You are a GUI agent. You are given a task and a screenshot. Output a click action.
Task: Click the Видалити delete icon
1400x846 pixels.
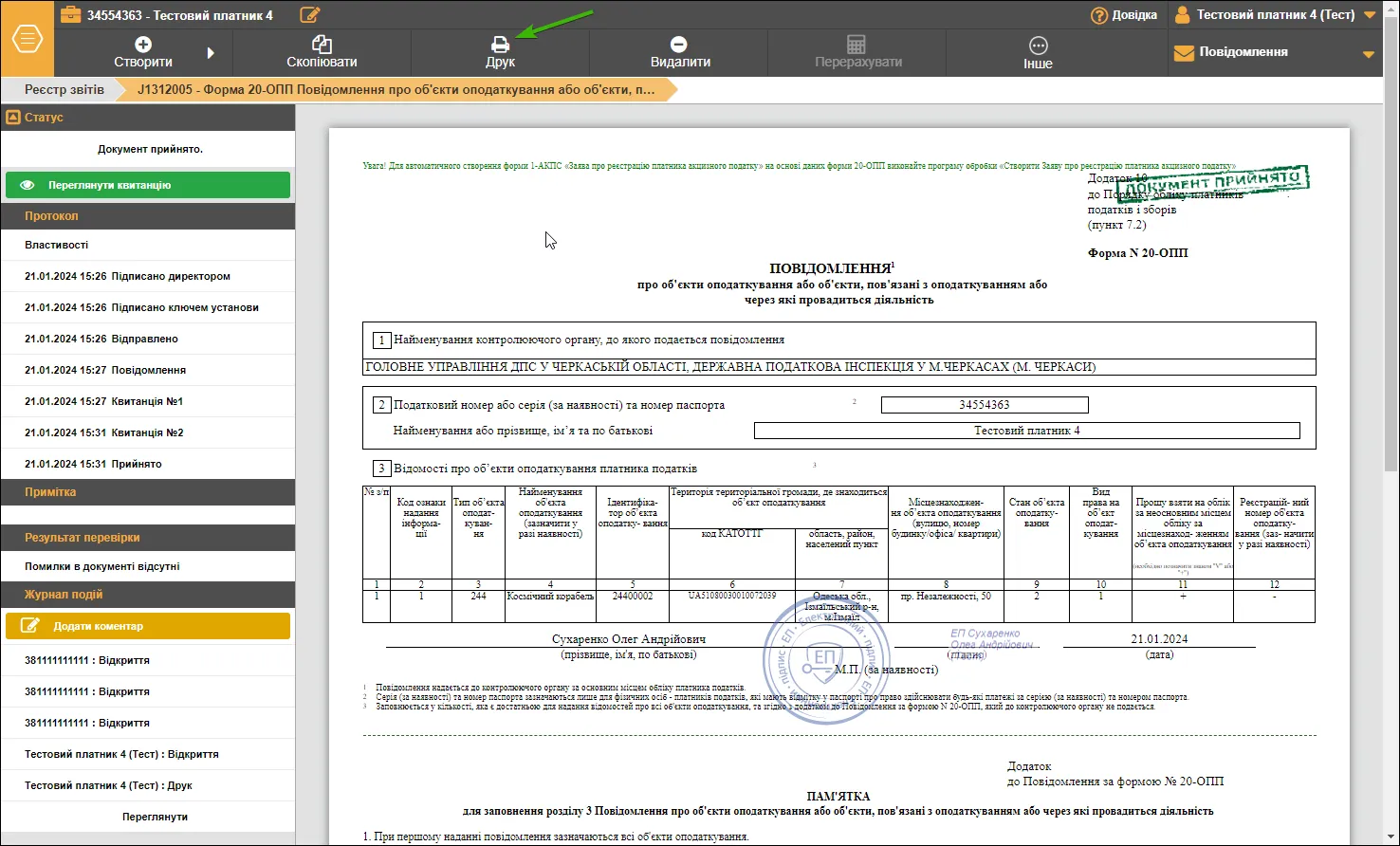click(678, 45)
